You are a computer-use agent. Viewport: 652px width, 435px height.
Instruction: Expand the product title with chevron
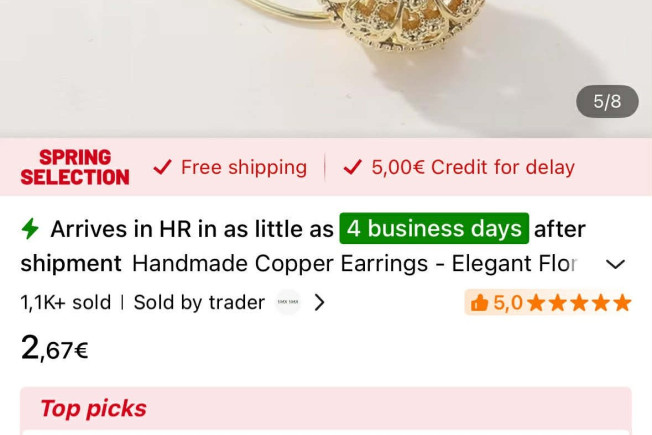point(615,264)
